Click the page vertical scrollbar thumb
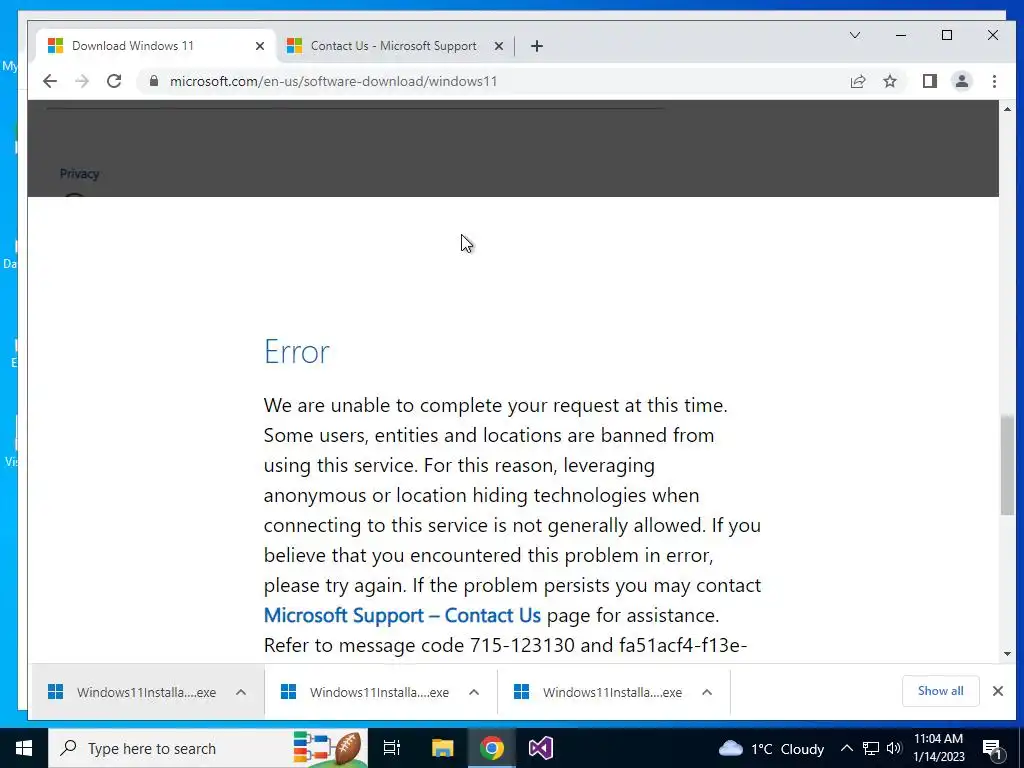 (1007, 465)
